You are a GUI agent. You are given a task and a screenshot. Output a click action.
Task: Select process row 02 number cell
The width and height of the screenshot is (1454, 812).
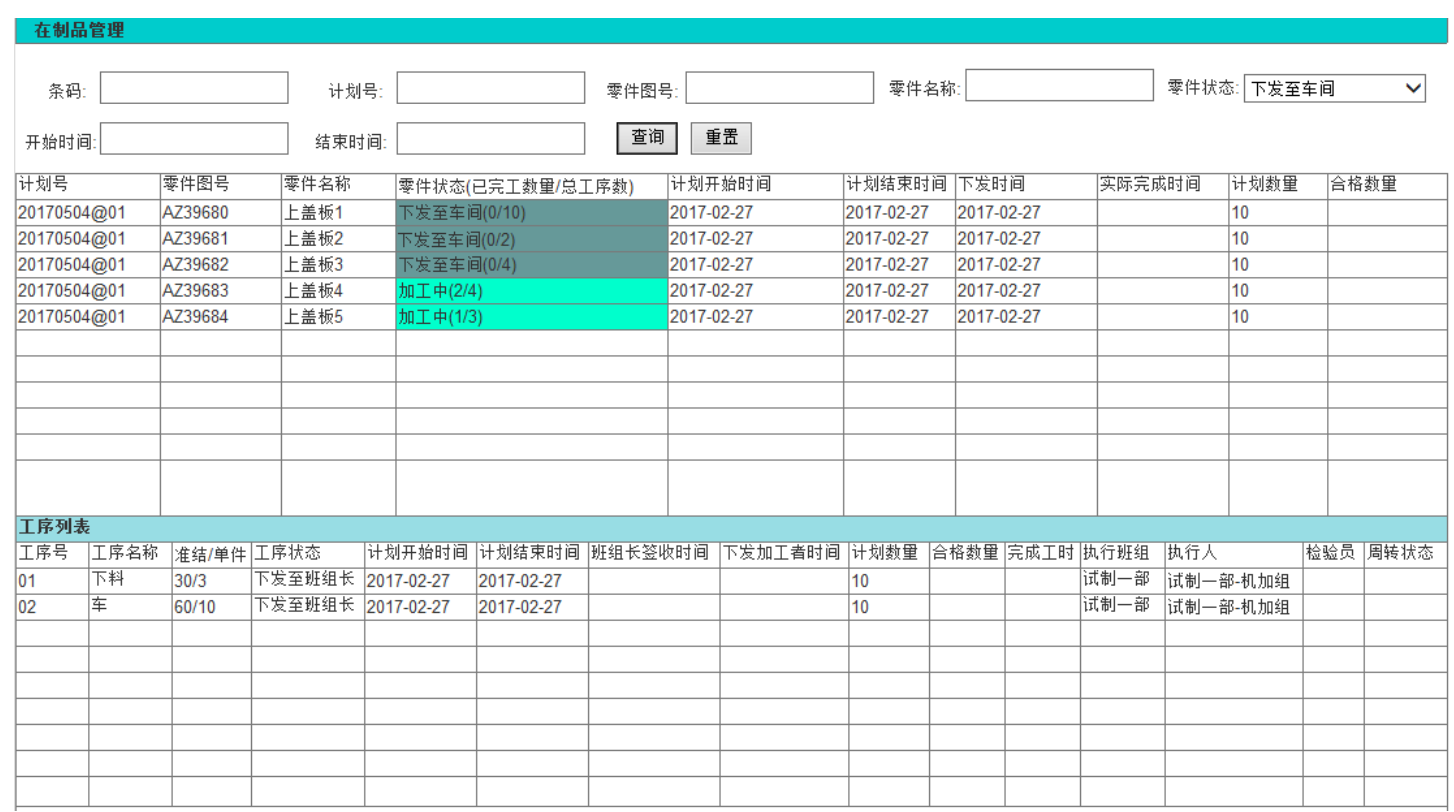(52, 606)
